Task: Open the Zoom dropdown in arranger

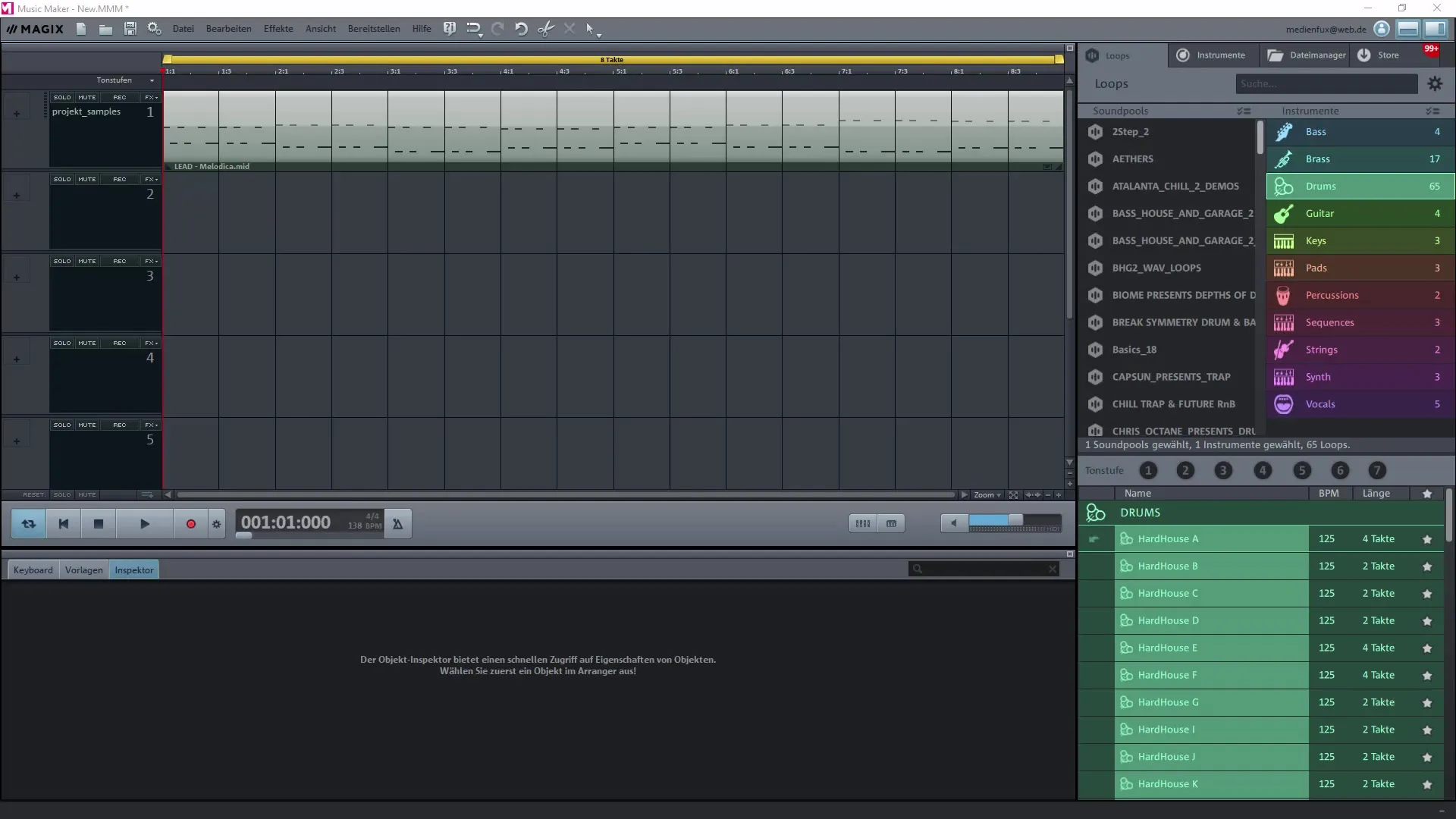Action: 987,495
